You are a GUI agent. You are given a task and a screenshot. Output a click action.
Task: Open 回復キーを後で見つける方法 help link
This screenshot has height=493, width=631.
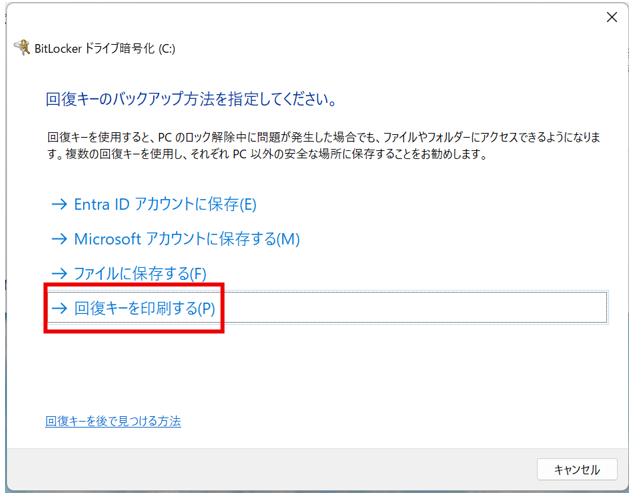[x=113, y=421]
